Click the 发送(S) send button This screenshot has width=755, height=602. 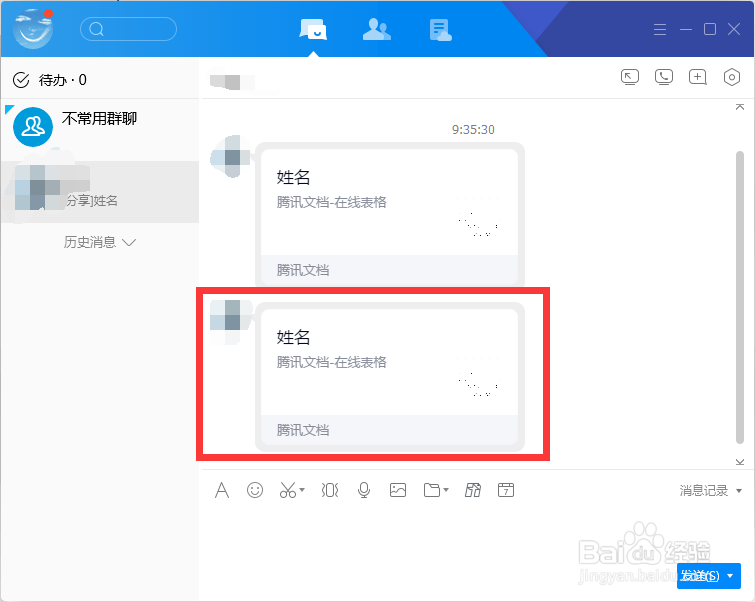700,576
